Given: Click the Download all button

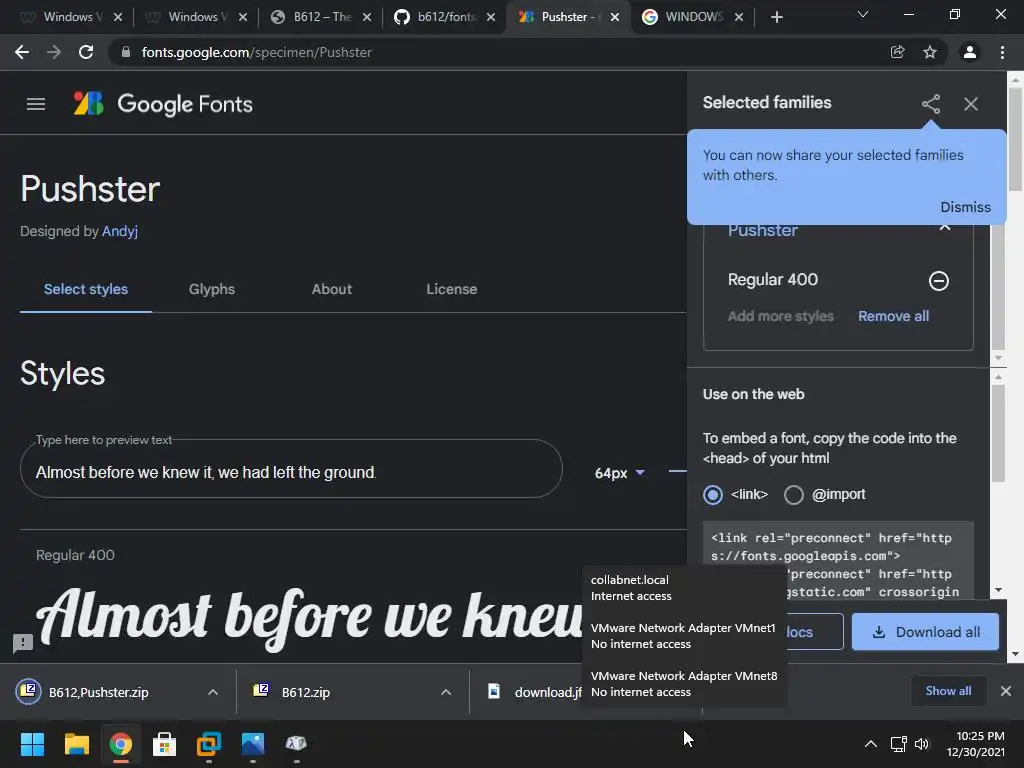Looking at the screenshot, I should point(925,632).
